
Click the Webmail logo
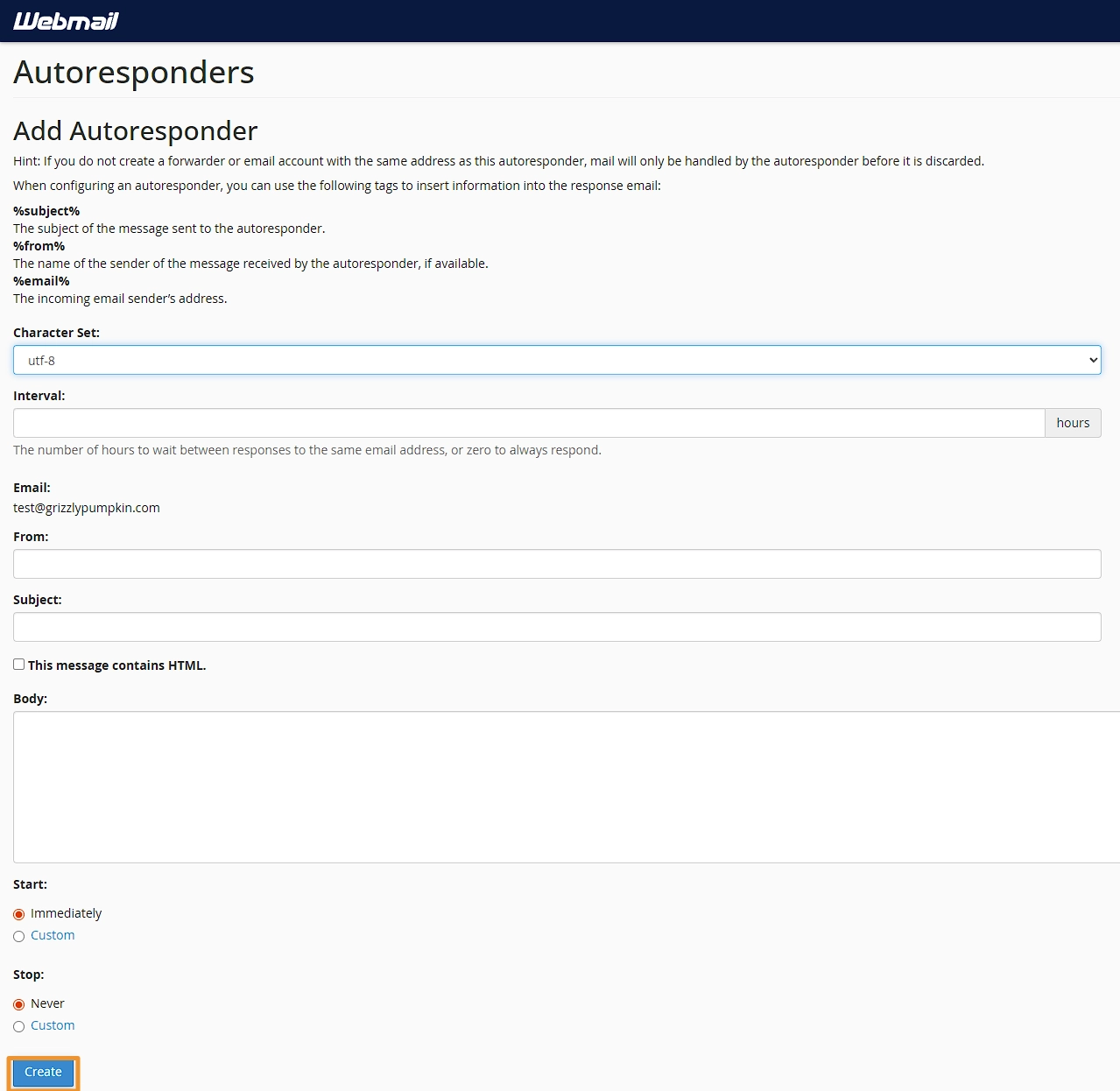click(66, 21)
